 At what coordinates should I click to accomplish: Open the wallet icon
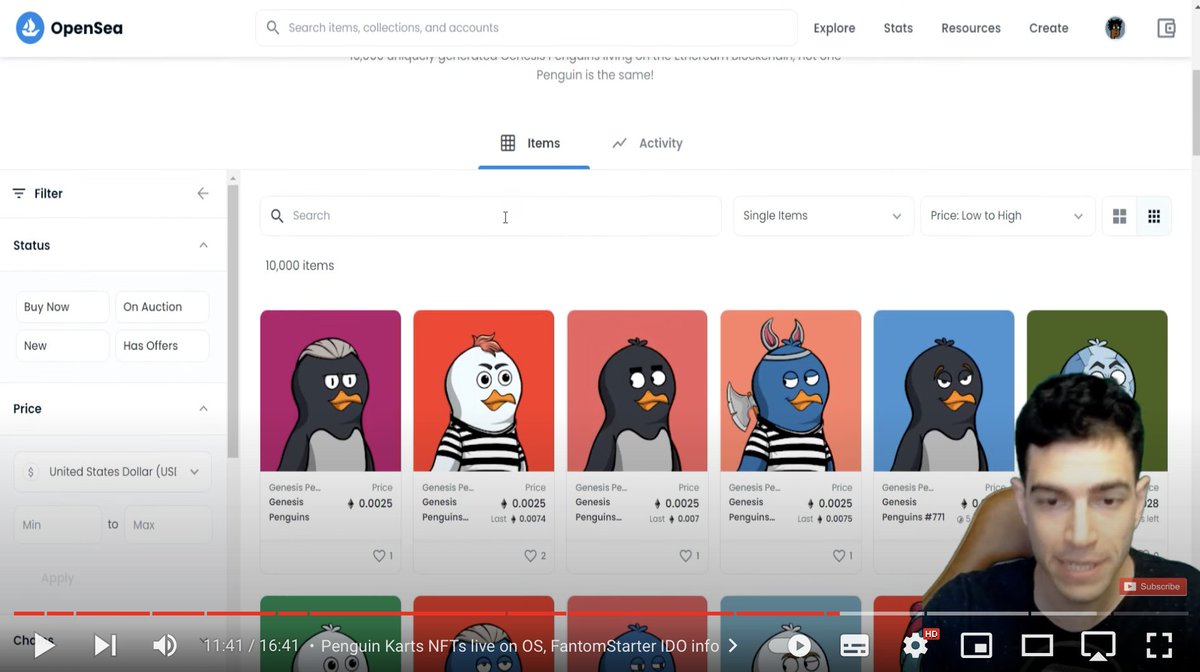(x=1166, y=28)
